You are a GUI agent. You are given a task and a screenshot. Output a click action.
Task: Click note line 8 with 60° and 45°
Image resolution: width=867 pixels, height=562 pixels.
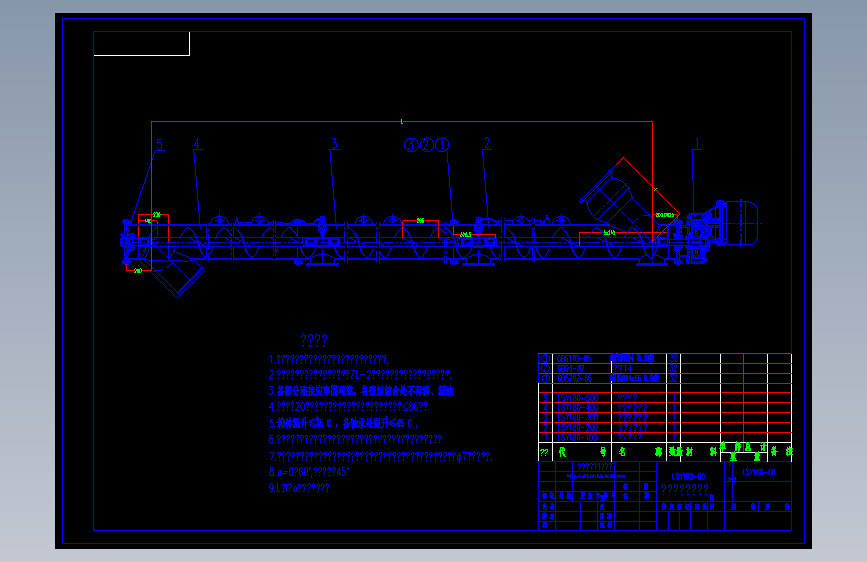pyautogui.click(x=309, y=472)
